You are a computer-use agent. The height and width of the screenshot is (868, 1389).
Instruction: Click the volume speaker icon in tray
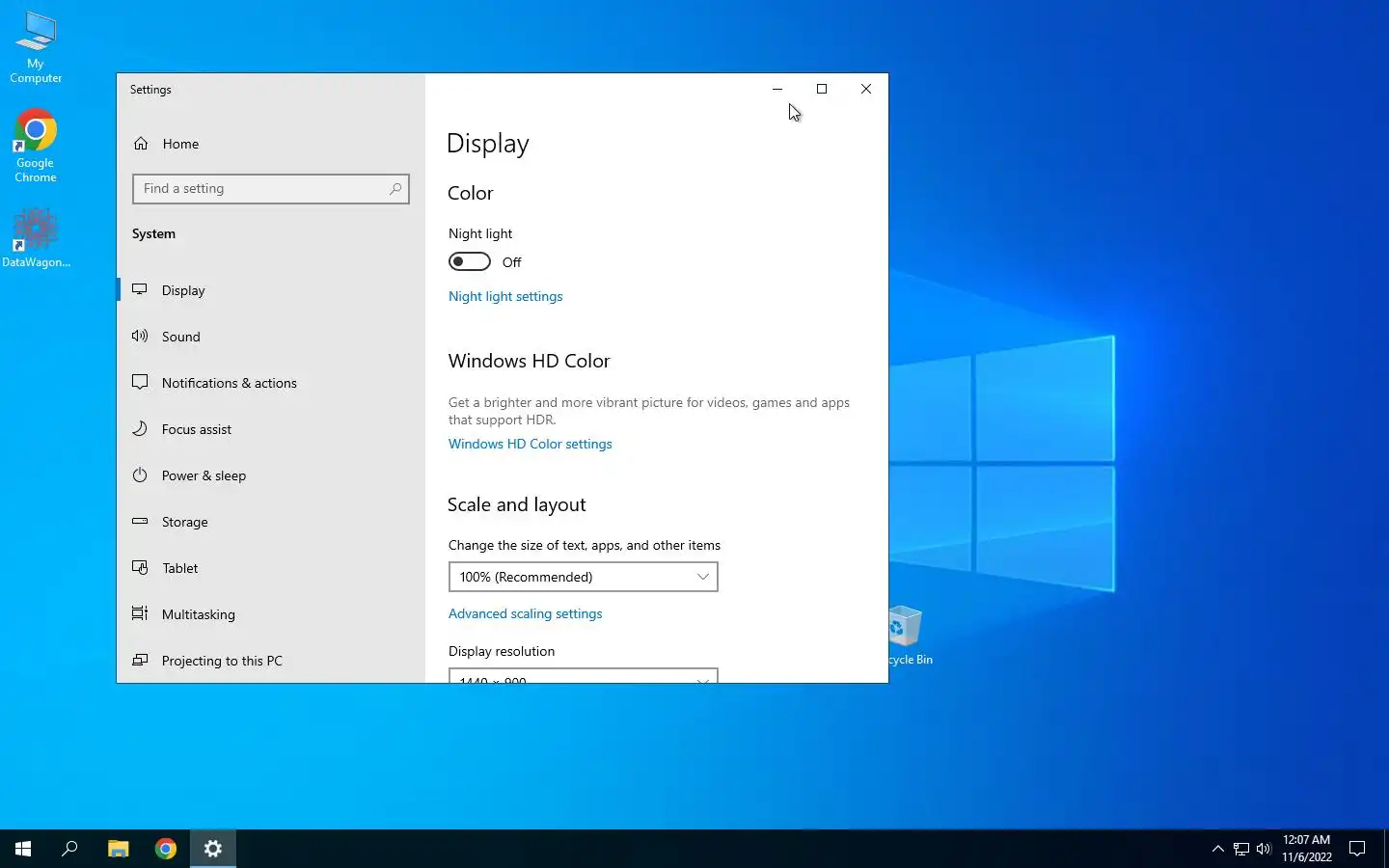(x=1264, y=849)
